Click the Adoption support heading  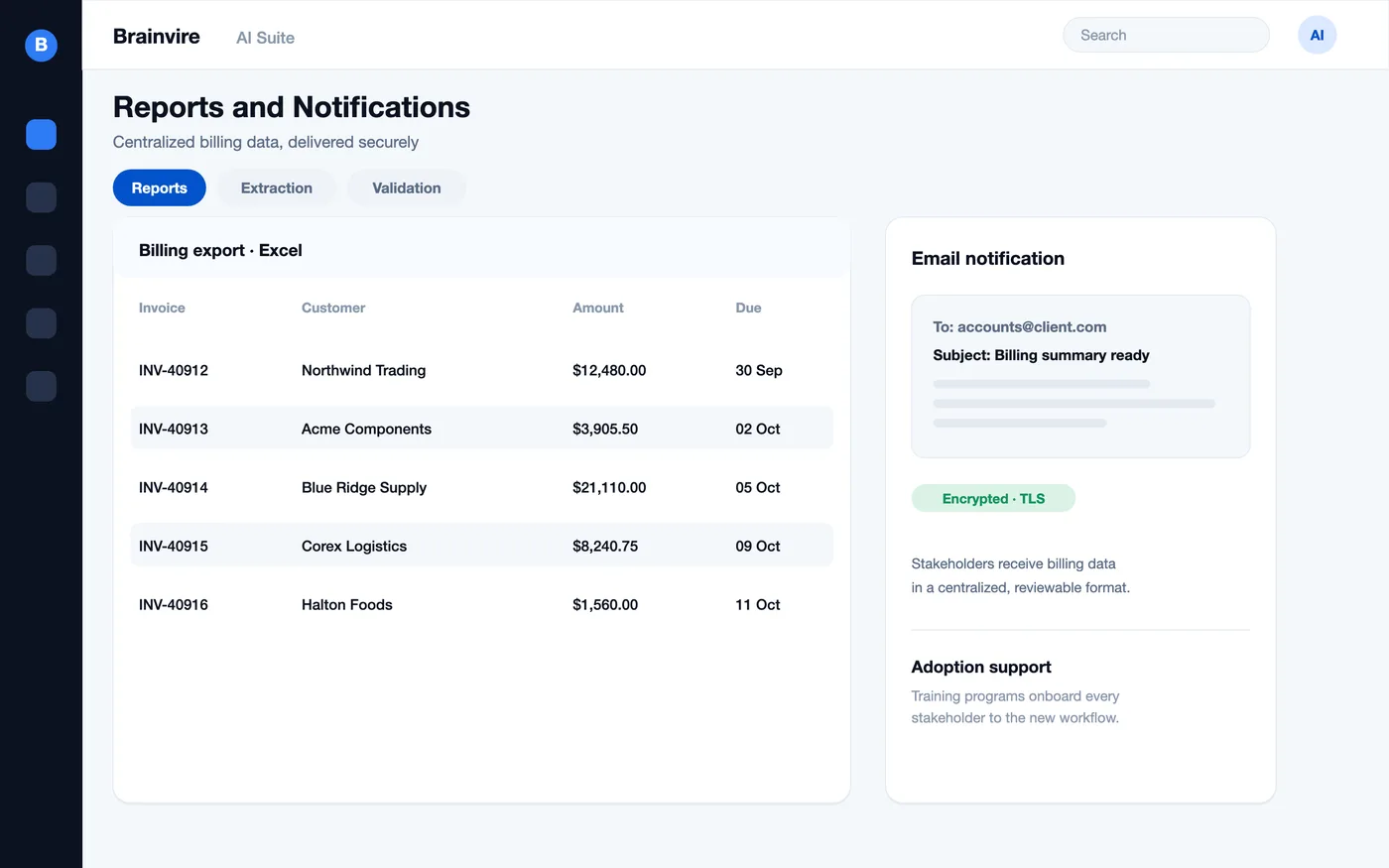981,667
